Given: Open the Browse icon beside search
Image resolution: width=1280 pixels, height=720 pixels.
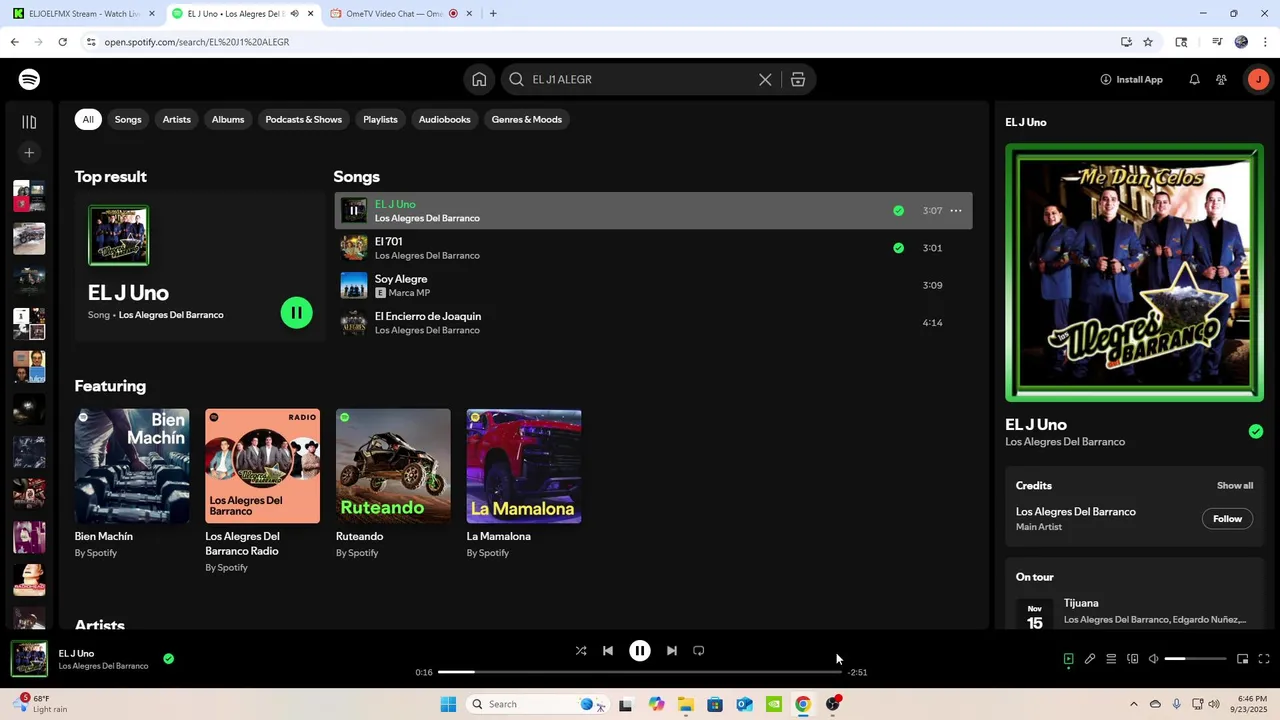Looking at the screenshot, I should point(798,79).
